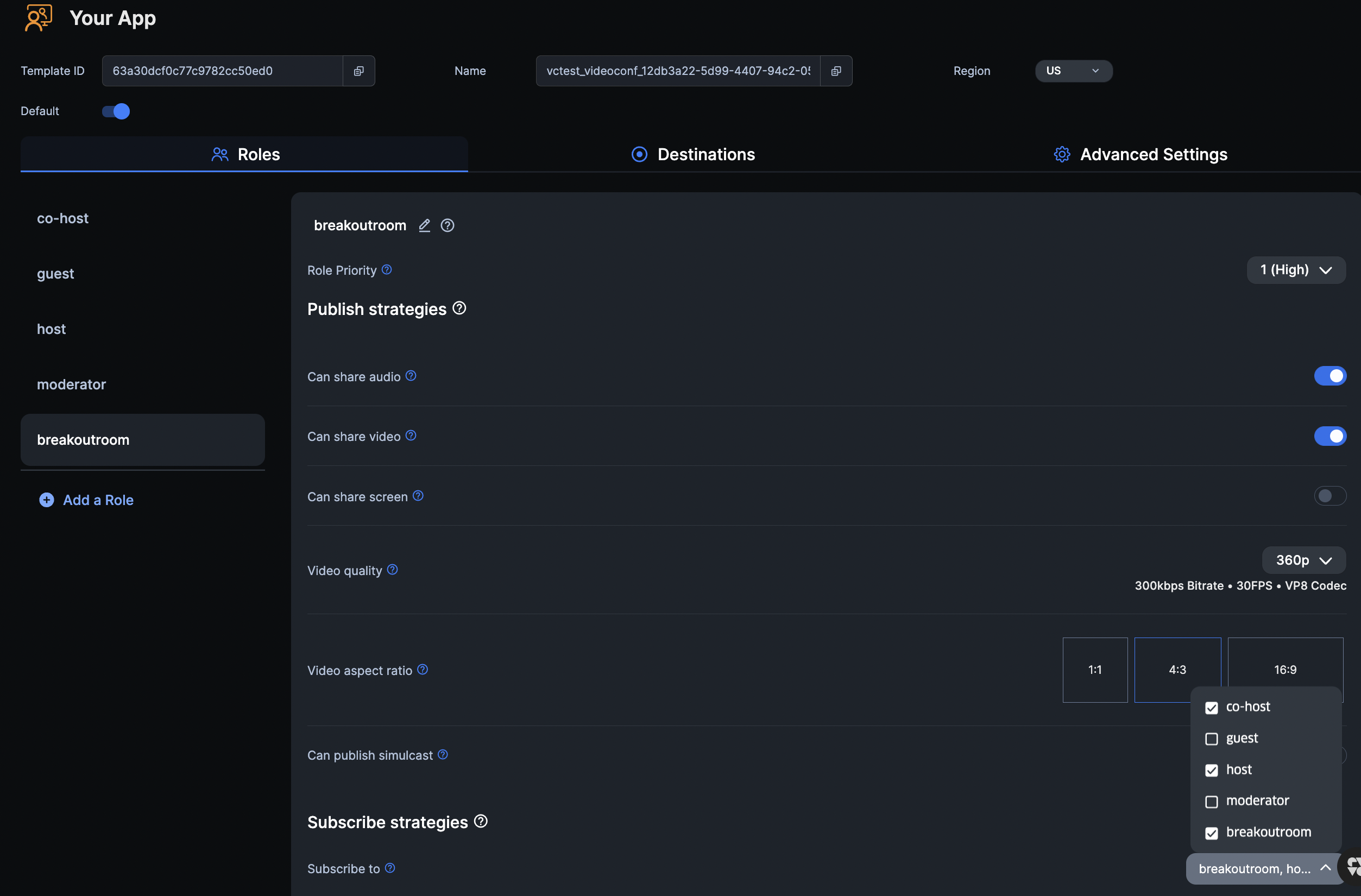Click Your App logo icon
This screenshot has width=1361, height=896.
(x=39, y=18)
